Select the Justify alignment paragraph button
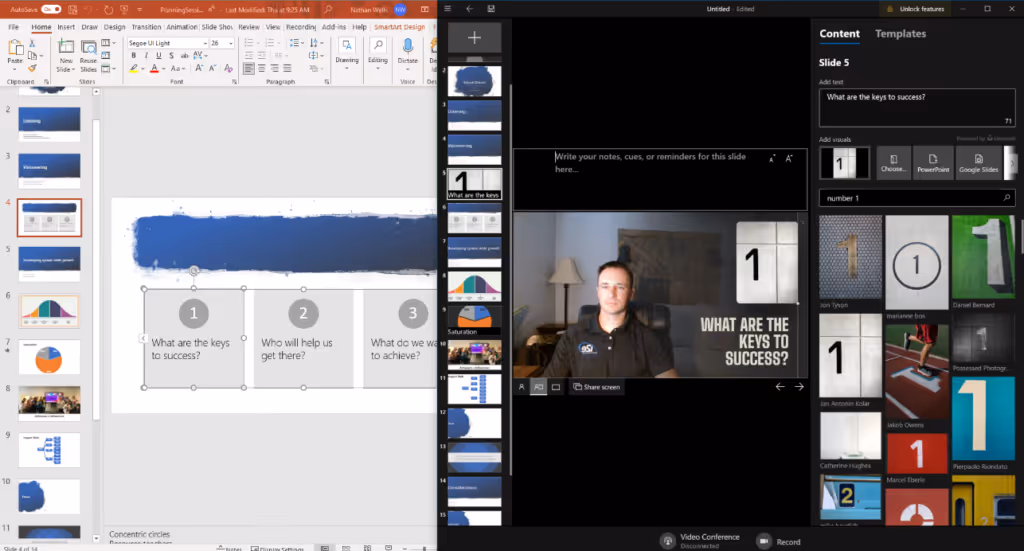 (x=288, y=68)
